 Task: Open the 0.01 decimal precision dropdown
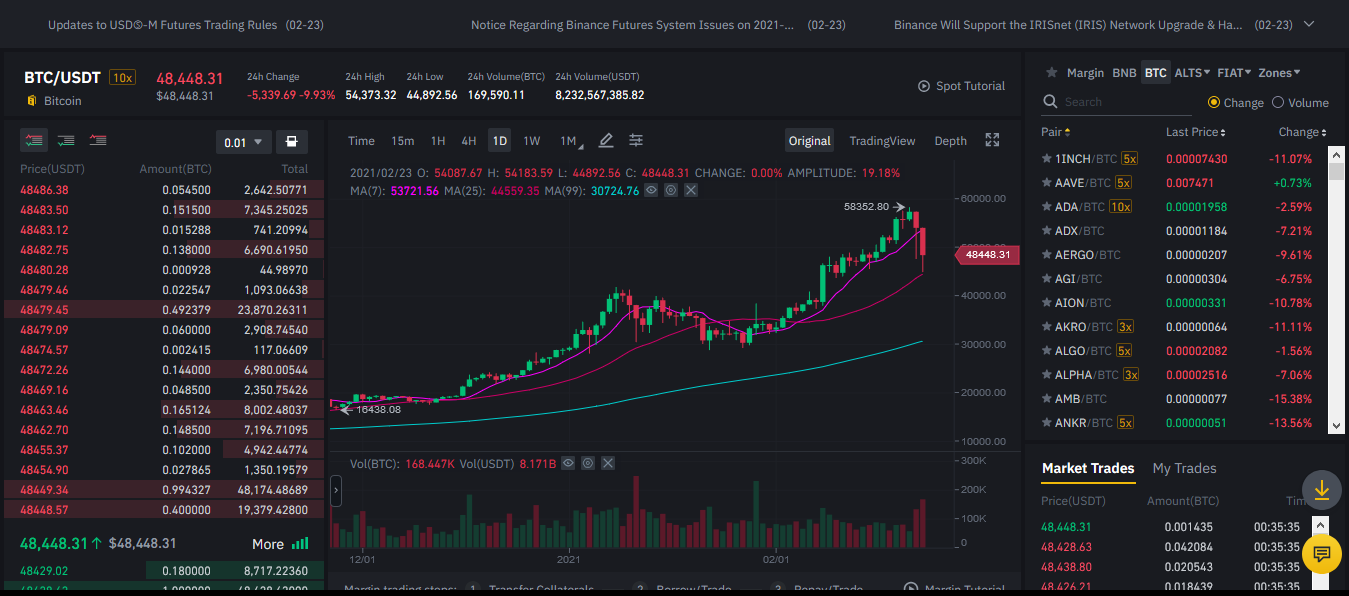[243, 142]
